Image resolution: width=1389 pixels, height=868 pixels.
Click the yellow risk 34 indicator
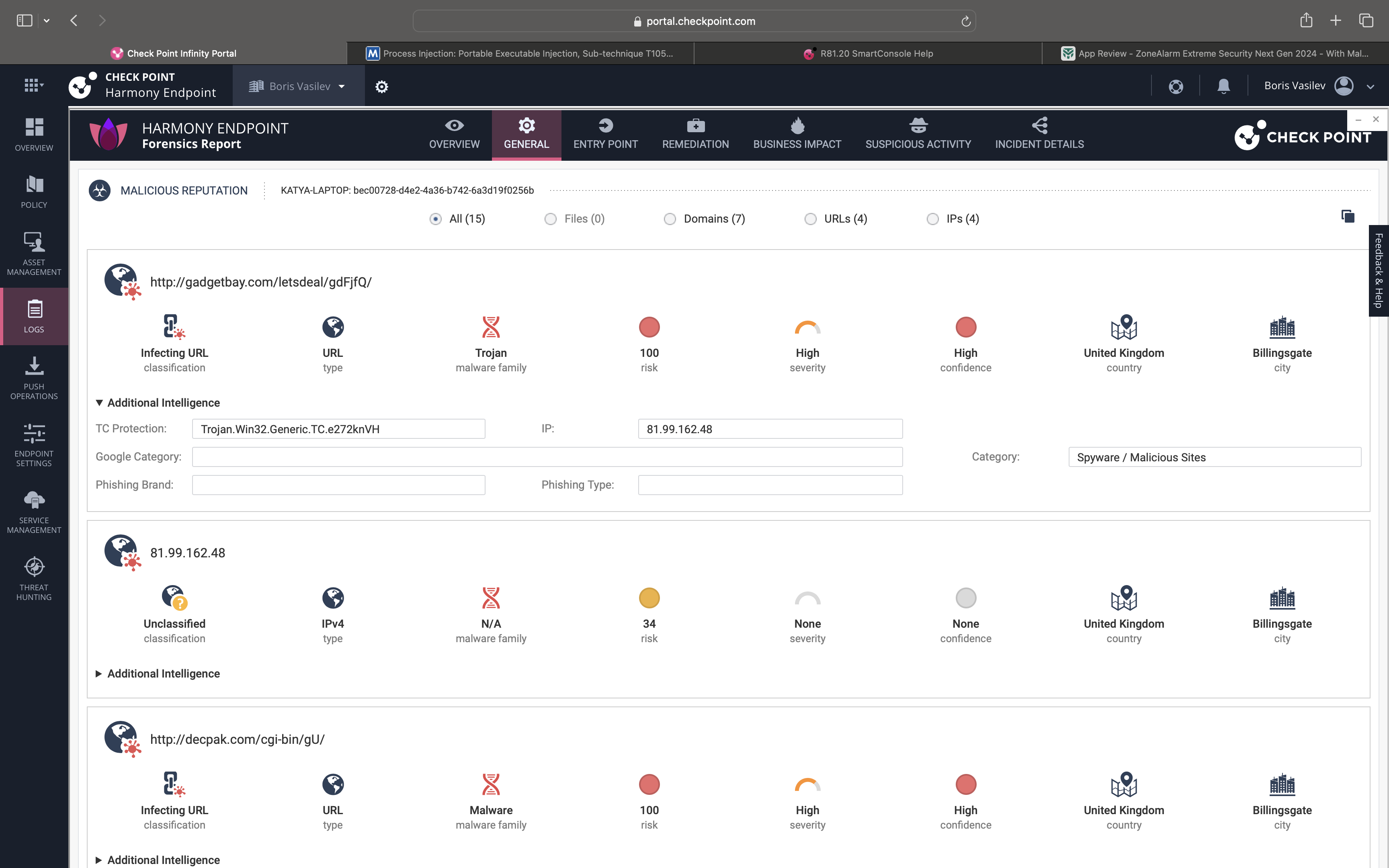click(x=649, y=598)
